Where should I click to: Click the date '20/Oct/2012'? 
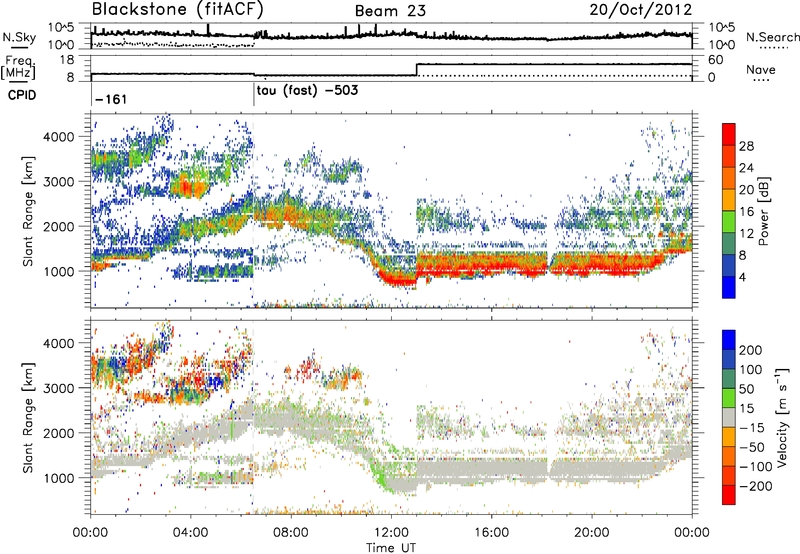(x=641, y=10)
